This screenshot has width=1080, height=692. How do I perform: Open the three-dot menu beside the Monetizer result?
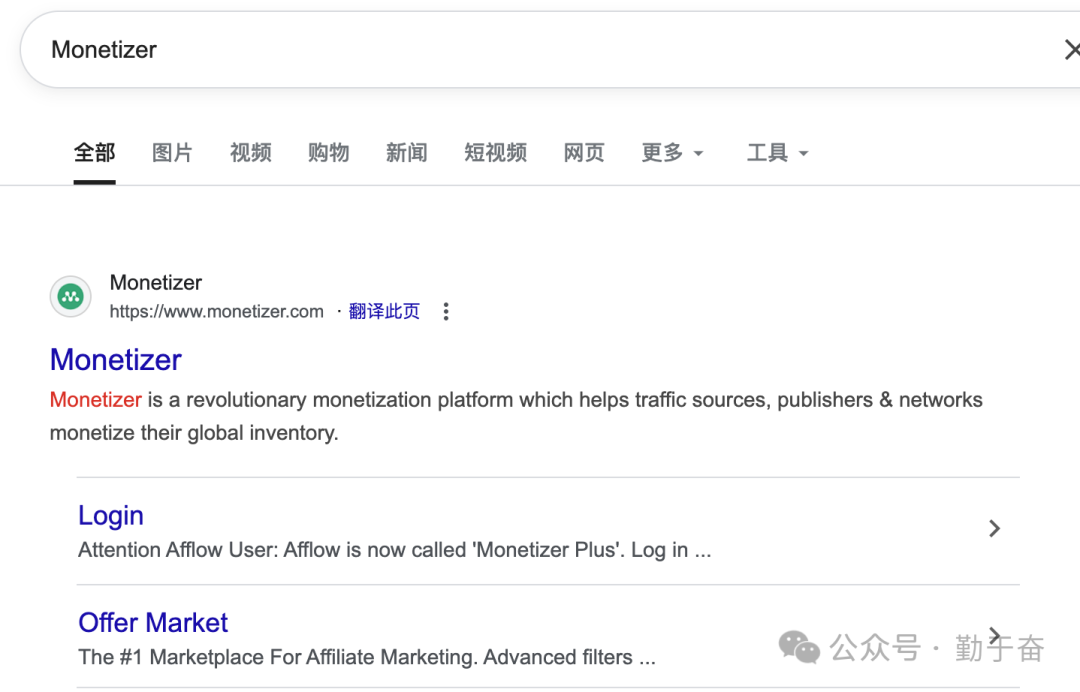point(445,311)
